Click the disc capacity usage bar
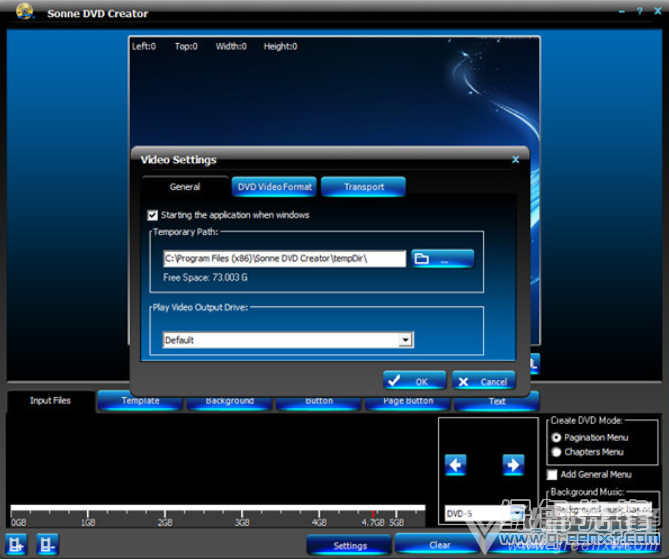 point(218,507)
